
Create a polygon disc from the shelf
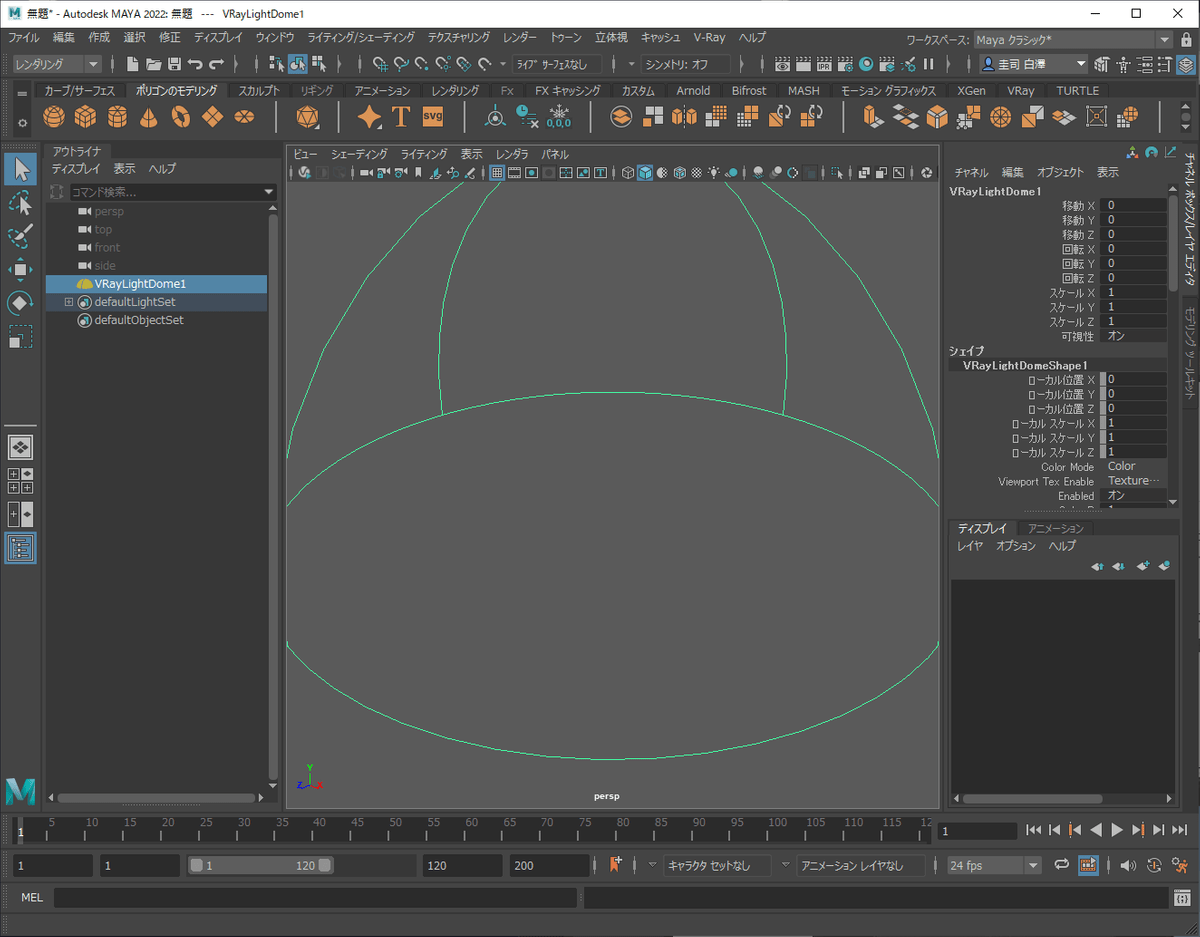click(244, 117)
